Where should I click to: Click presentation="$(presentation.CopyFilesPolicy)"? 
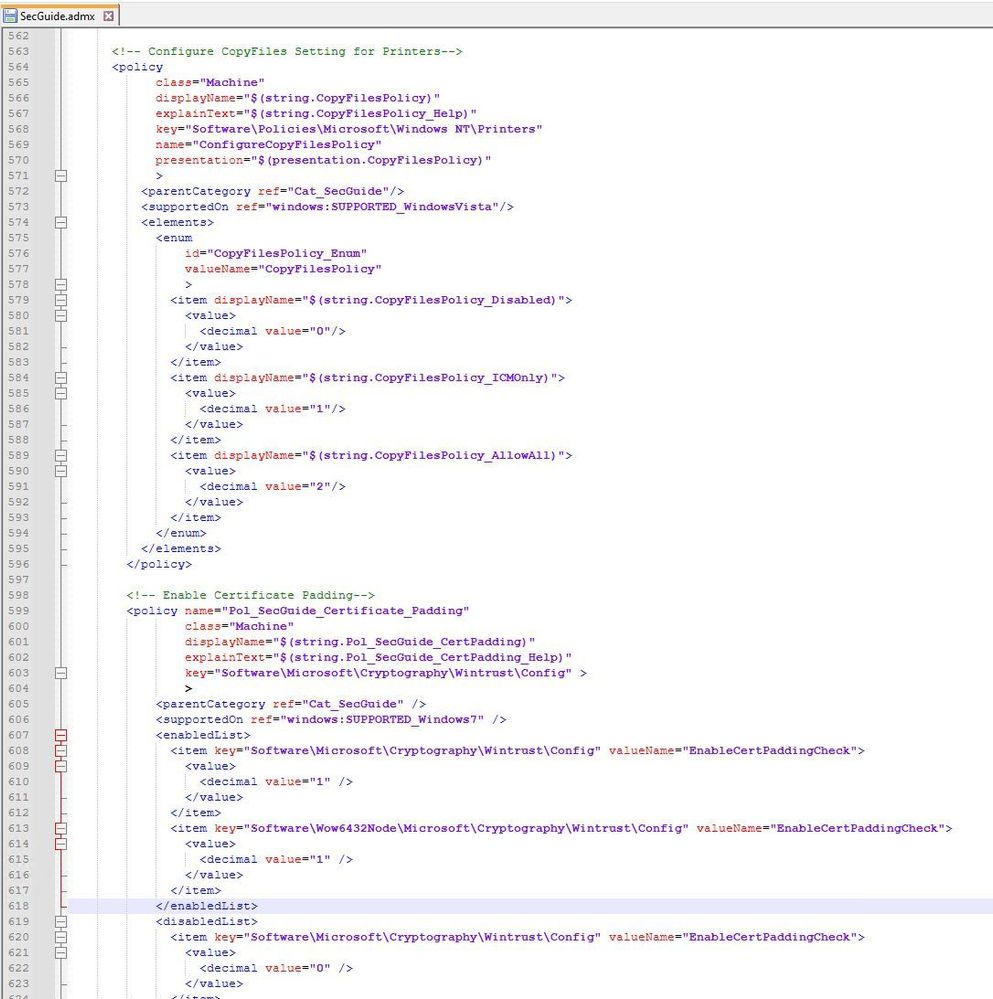(x=323, y=161)
